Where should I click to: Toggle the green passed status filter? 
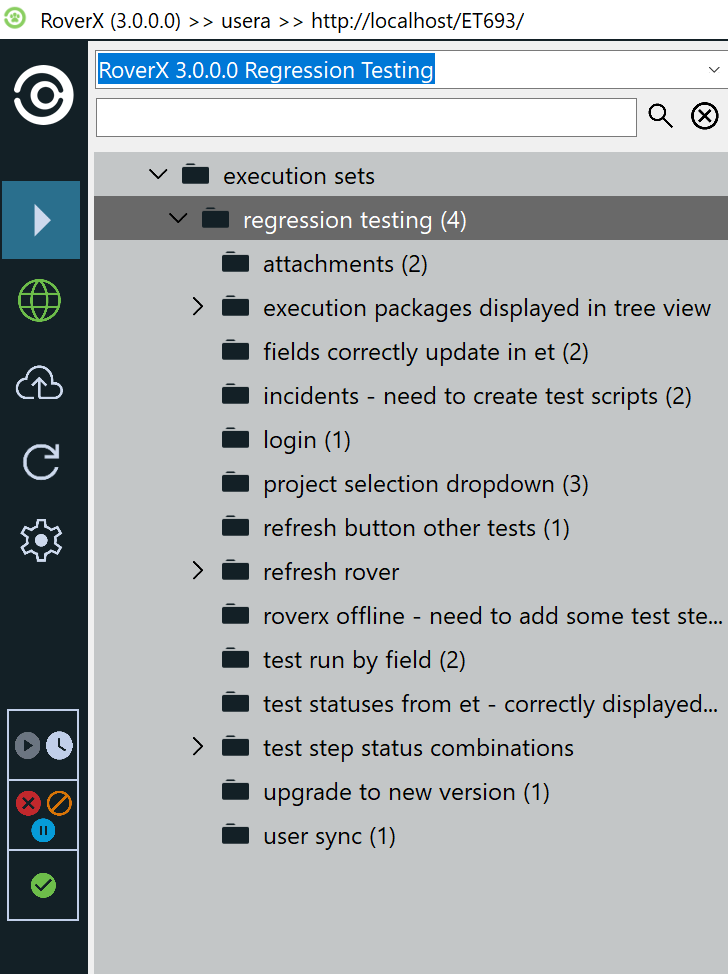click(x=43, y=885)
